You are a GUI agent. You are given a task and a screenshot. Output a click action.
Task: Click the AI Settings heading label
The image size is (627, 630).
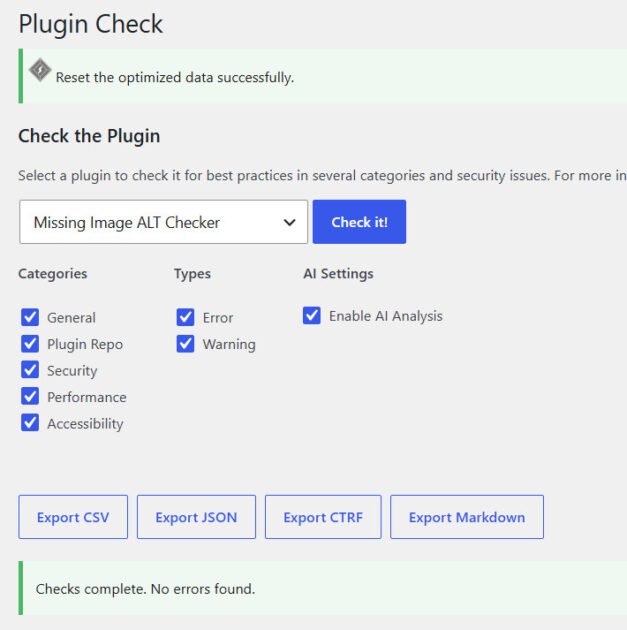click(x=338, y=274)
